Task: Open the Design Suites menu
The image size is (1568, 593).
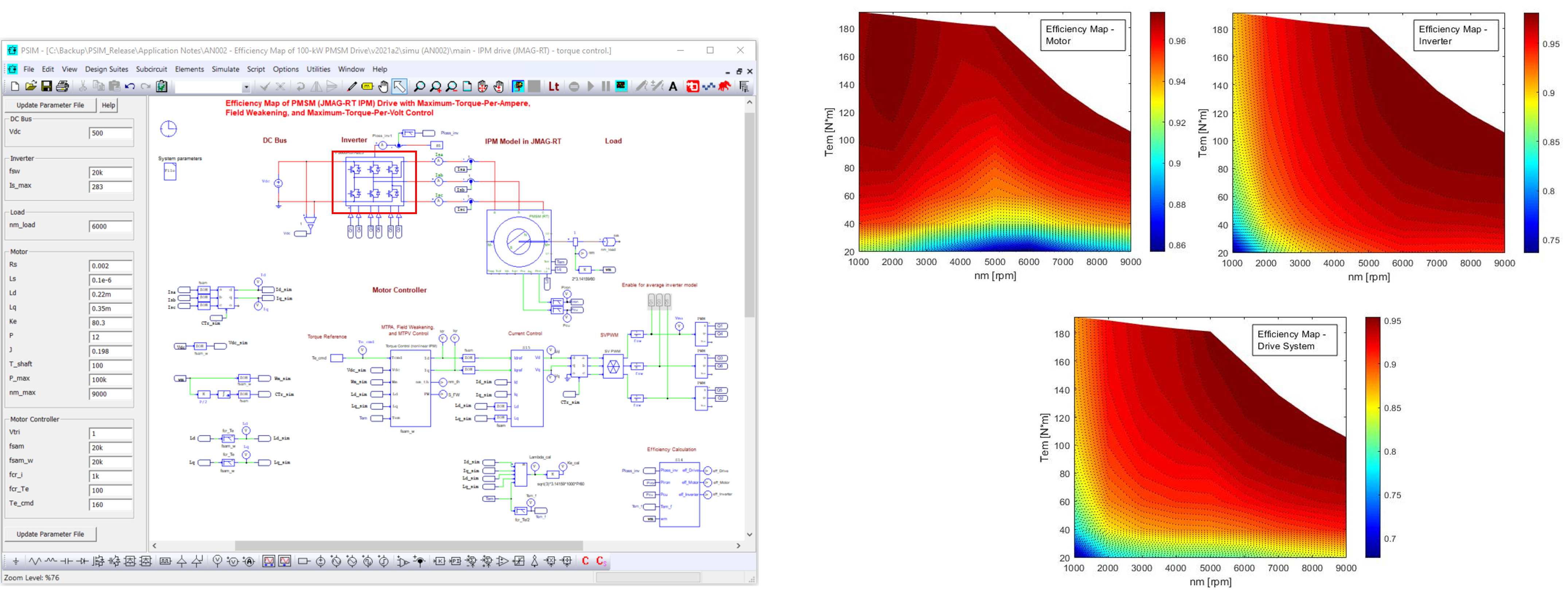Action: tap(106, 69)
